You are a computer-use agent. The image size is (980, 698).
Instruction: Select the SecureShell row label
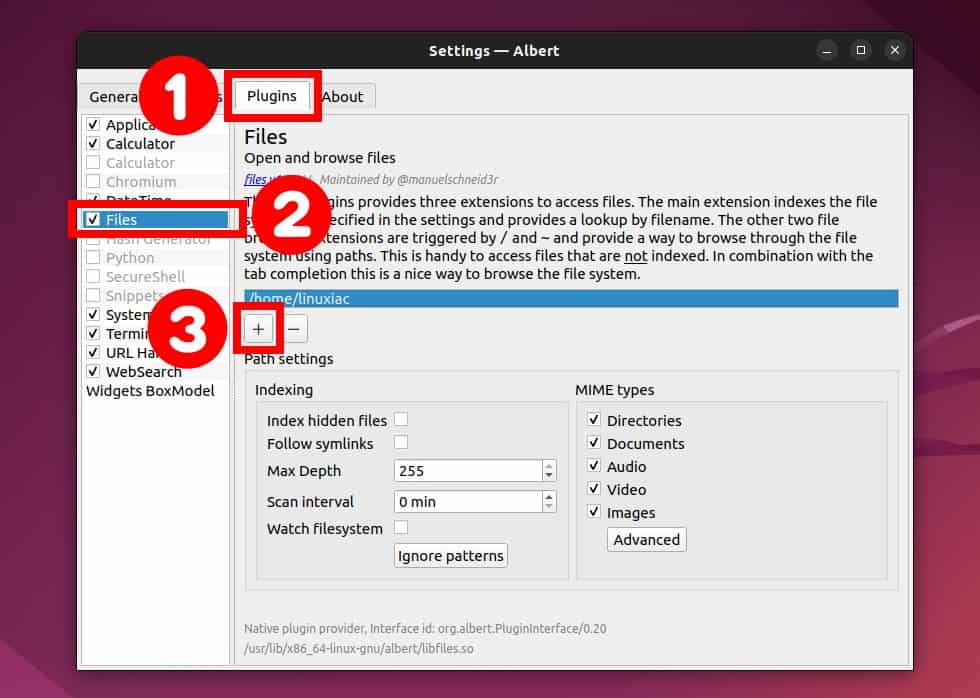[x=145, y=276]
